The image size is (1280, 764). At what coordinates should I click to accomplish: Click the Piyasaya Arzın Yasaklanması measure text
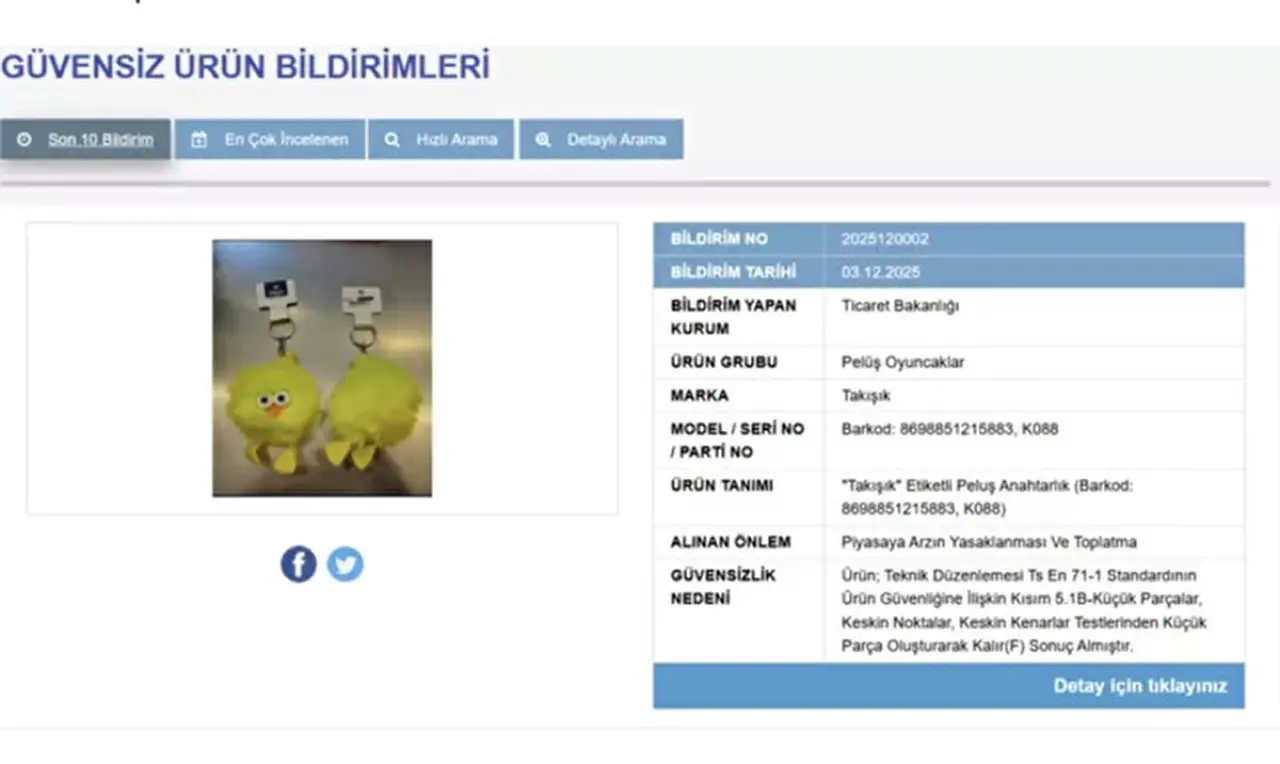pyautogui.click(x=988, y=542)
